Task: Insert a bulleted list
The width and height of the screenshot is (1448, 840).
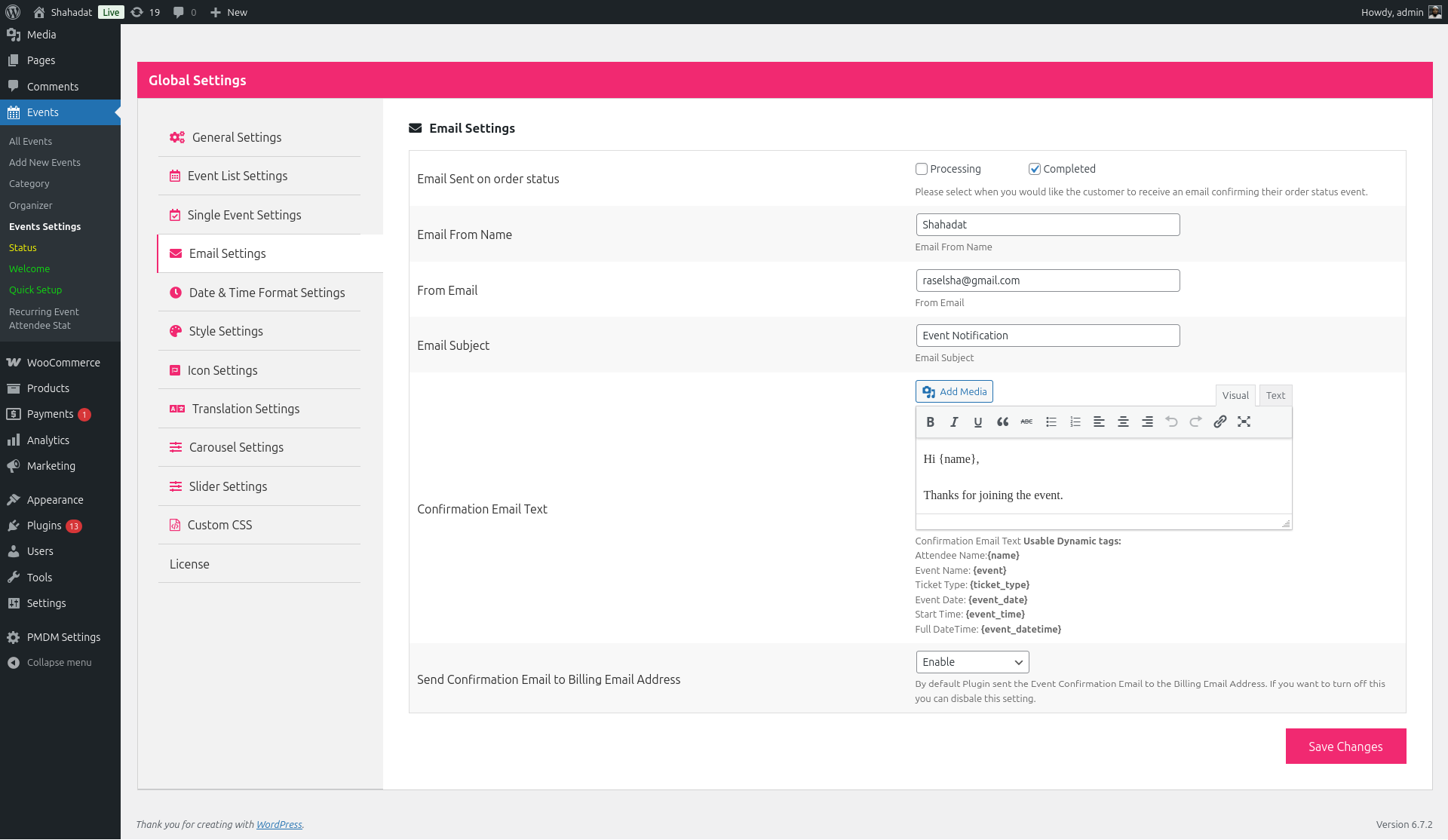Action: tap(1051, 422)
